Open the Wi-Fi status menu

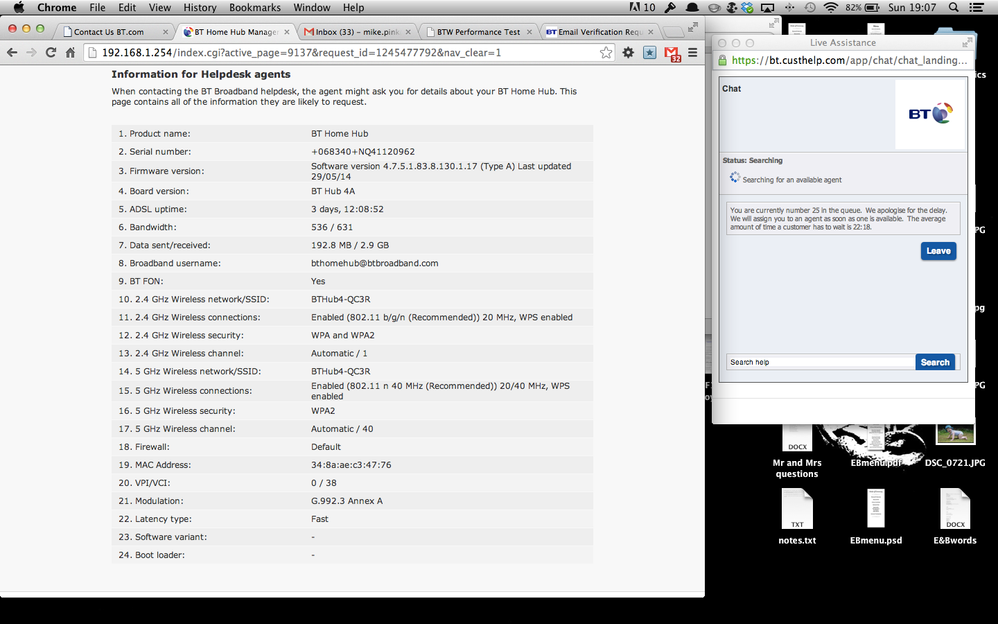(830, 7)
